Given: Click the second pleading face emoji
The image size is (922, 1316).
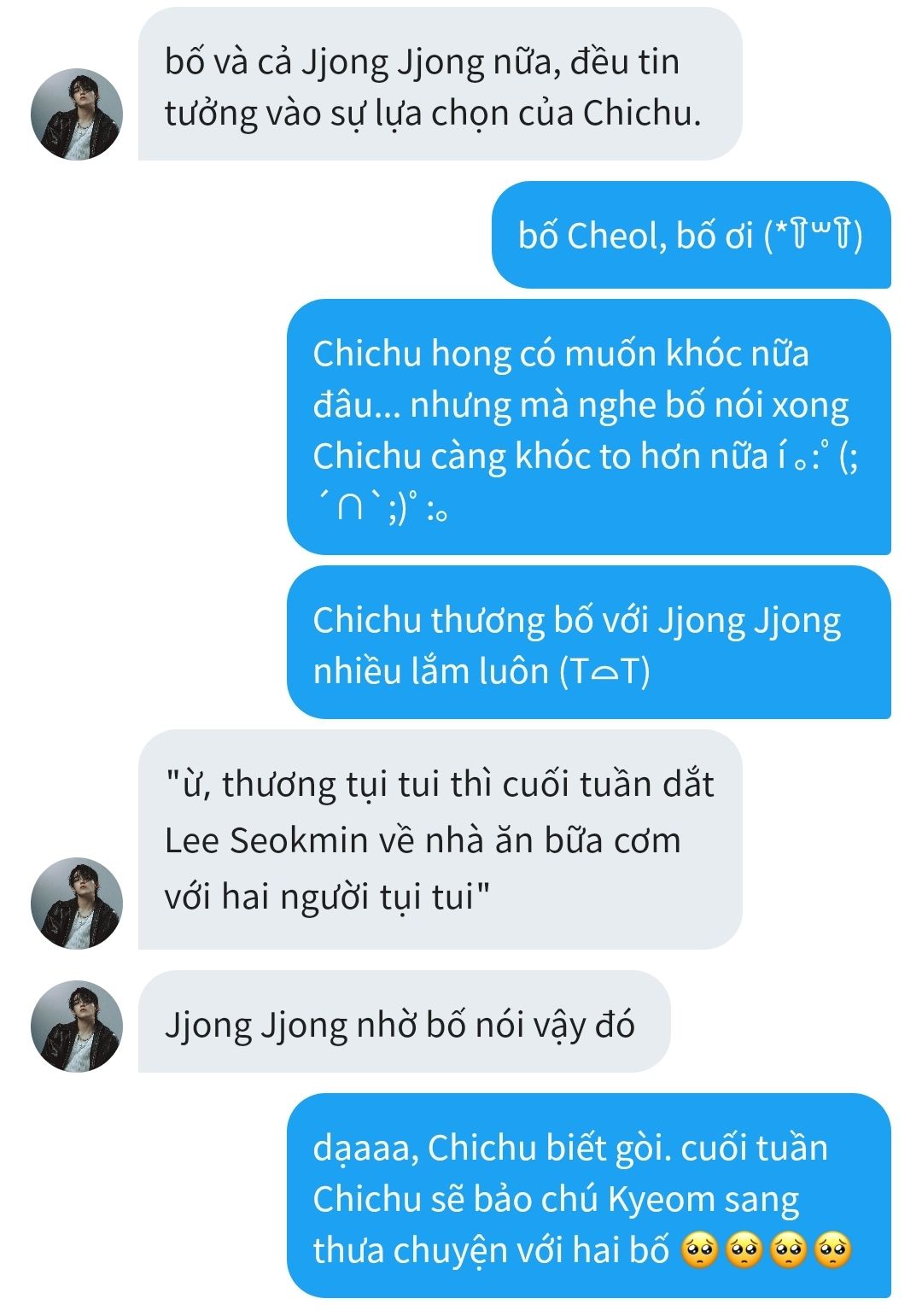Looking at the screenshot, I should point(744,1252).
